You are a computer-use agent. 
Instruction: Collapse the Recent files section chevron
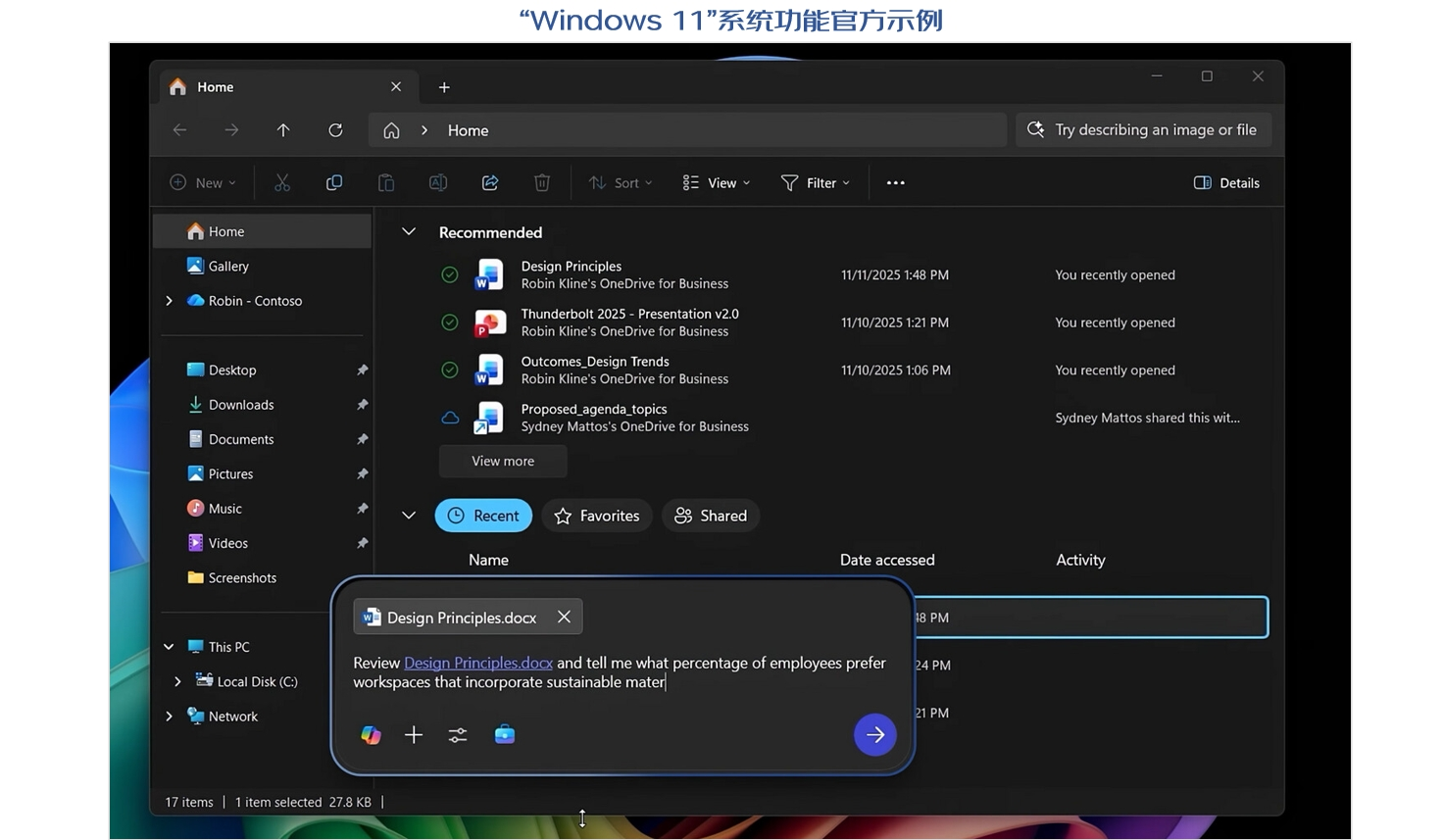(409, 516)
